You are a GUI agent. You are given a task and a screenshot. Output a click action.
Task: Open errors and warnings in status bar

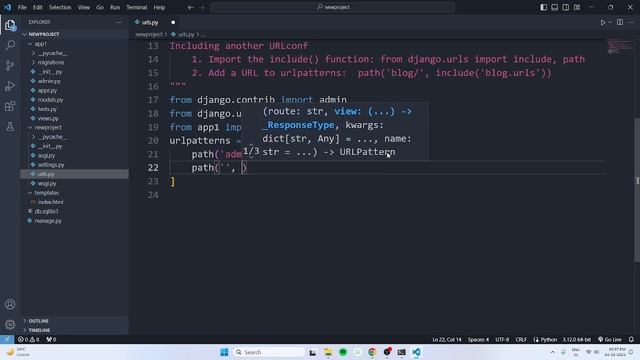(29, 339)
